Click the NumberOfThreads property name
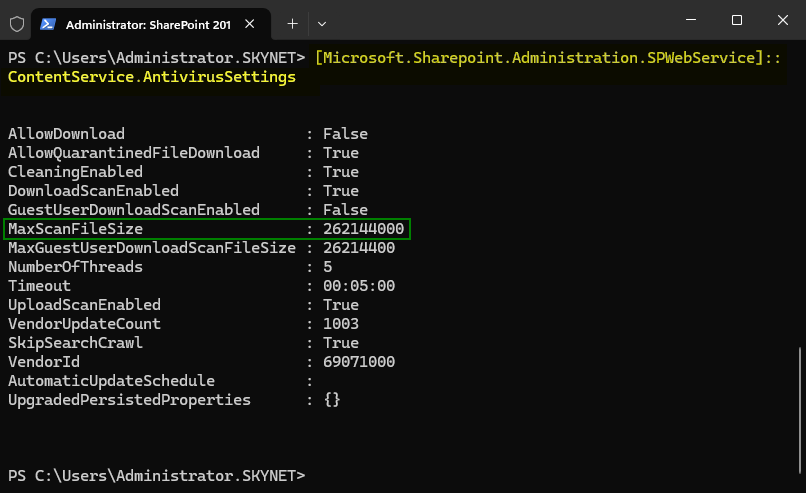 point(75,267)
